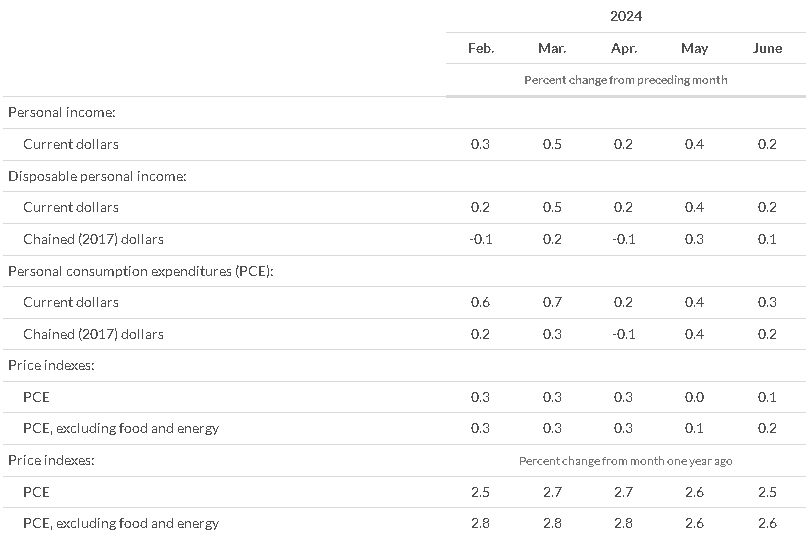Select the June column header
Viewport: 810px width, 539px height.
click(x=767, y=48)
